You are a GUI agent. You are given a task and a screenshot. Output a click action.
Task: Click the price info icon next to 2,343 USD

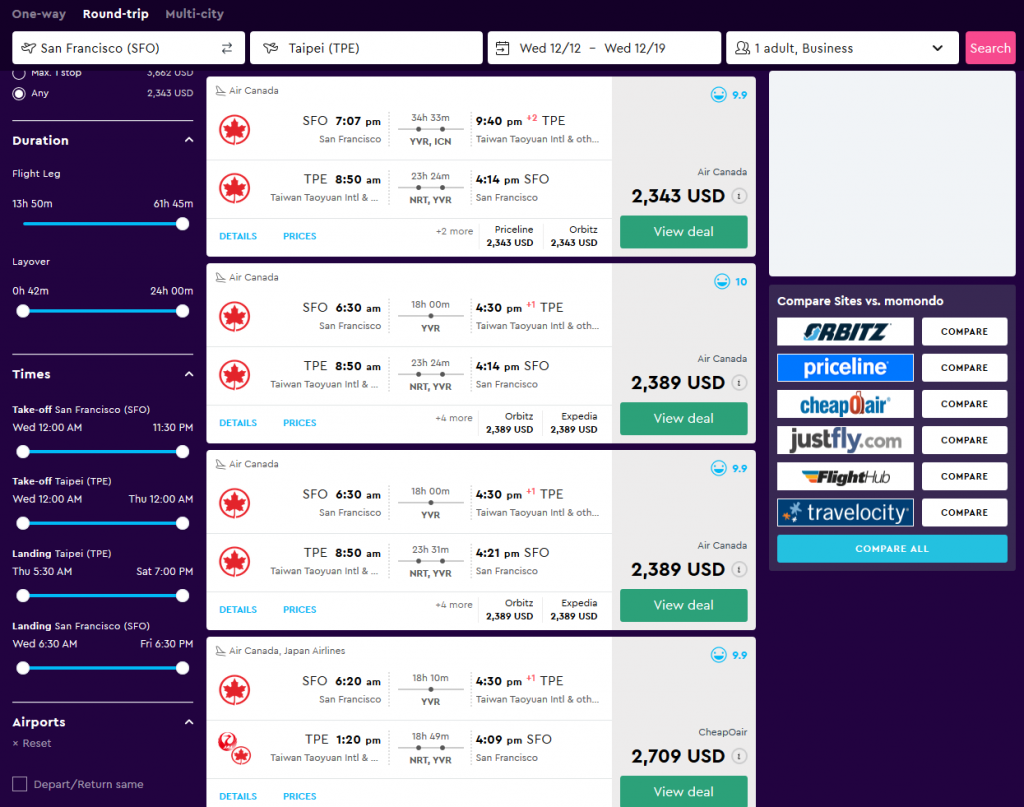click(x=739, y=196)
